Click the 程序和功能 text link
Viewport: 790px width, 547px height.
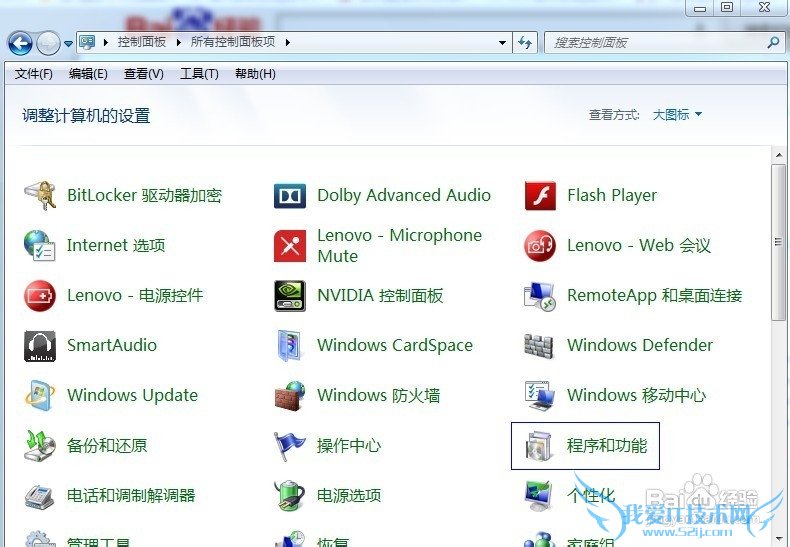coord(607,446)
